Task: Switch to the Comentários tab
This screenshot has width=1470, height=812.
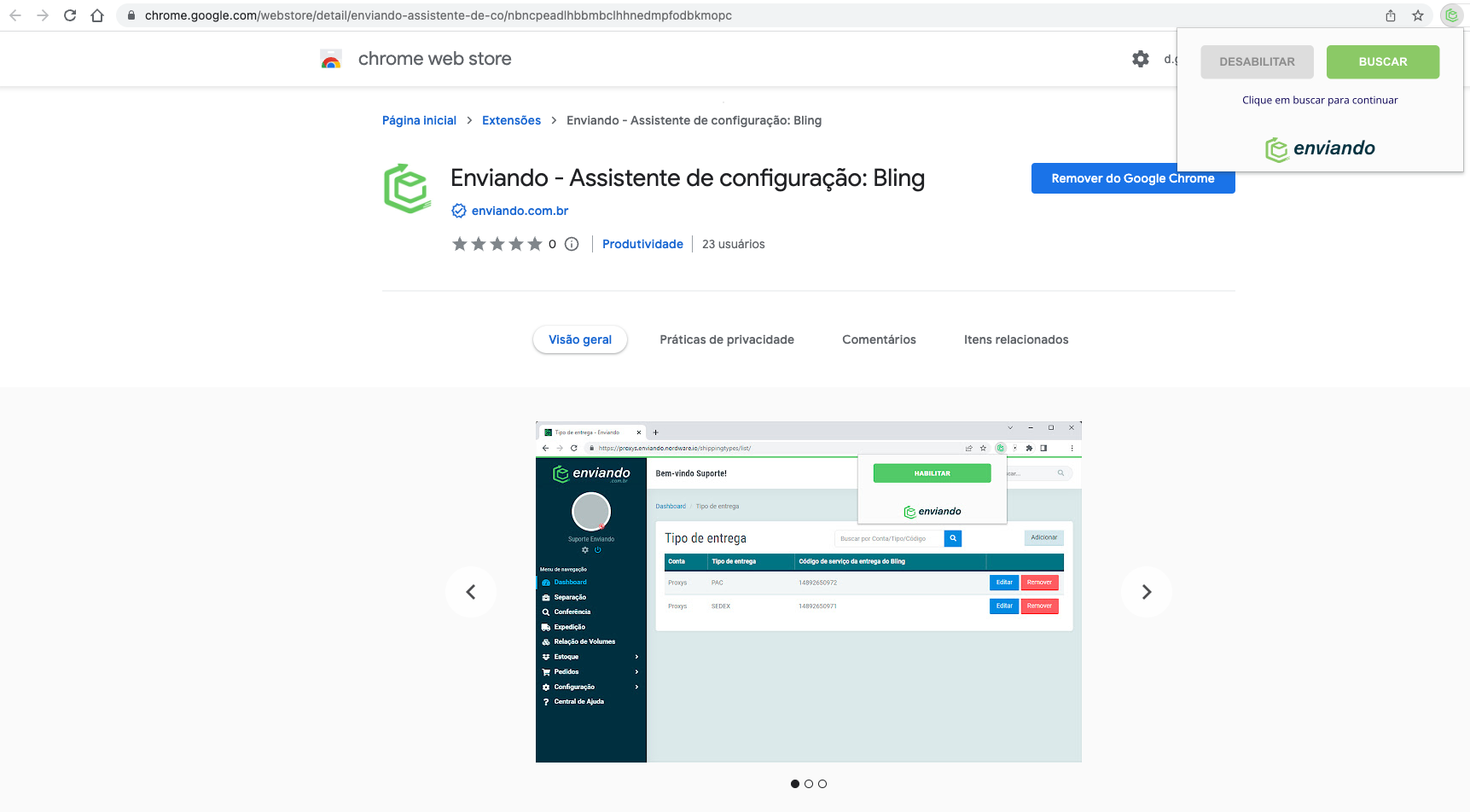Action: point(879,339)
